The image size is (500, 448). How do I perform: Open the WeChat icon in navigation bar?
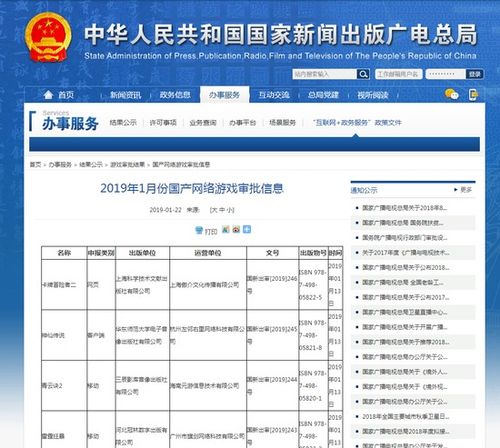[x=452, y=94]
